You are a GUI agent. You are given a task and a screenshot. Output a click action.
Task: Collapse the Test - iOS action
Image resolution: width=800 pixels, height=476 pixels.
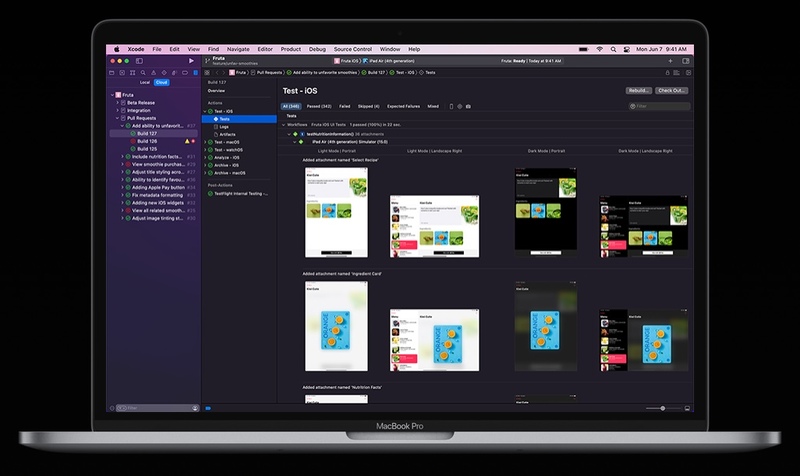tap(205, 111)
